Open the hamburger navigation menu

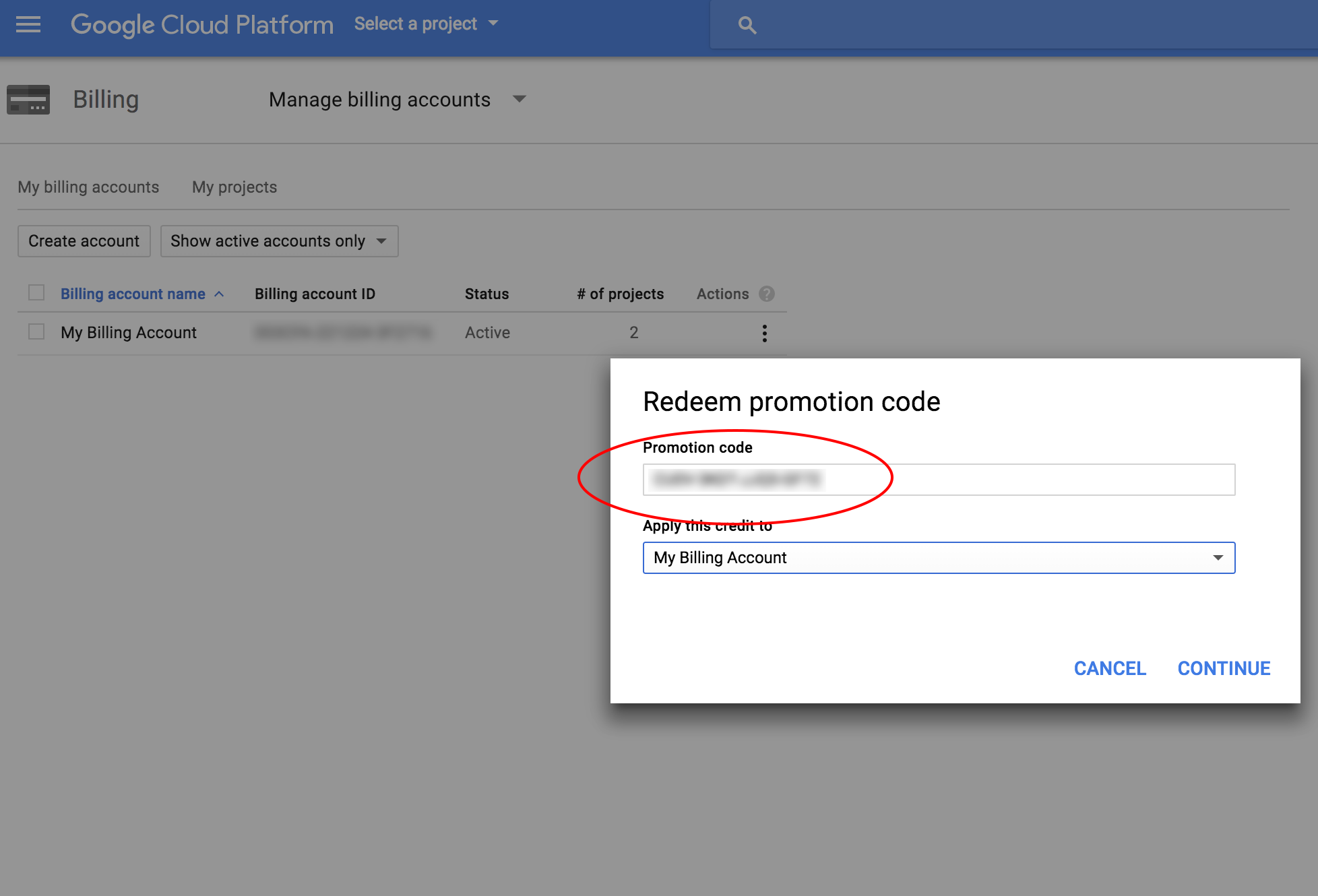[28, 25]
